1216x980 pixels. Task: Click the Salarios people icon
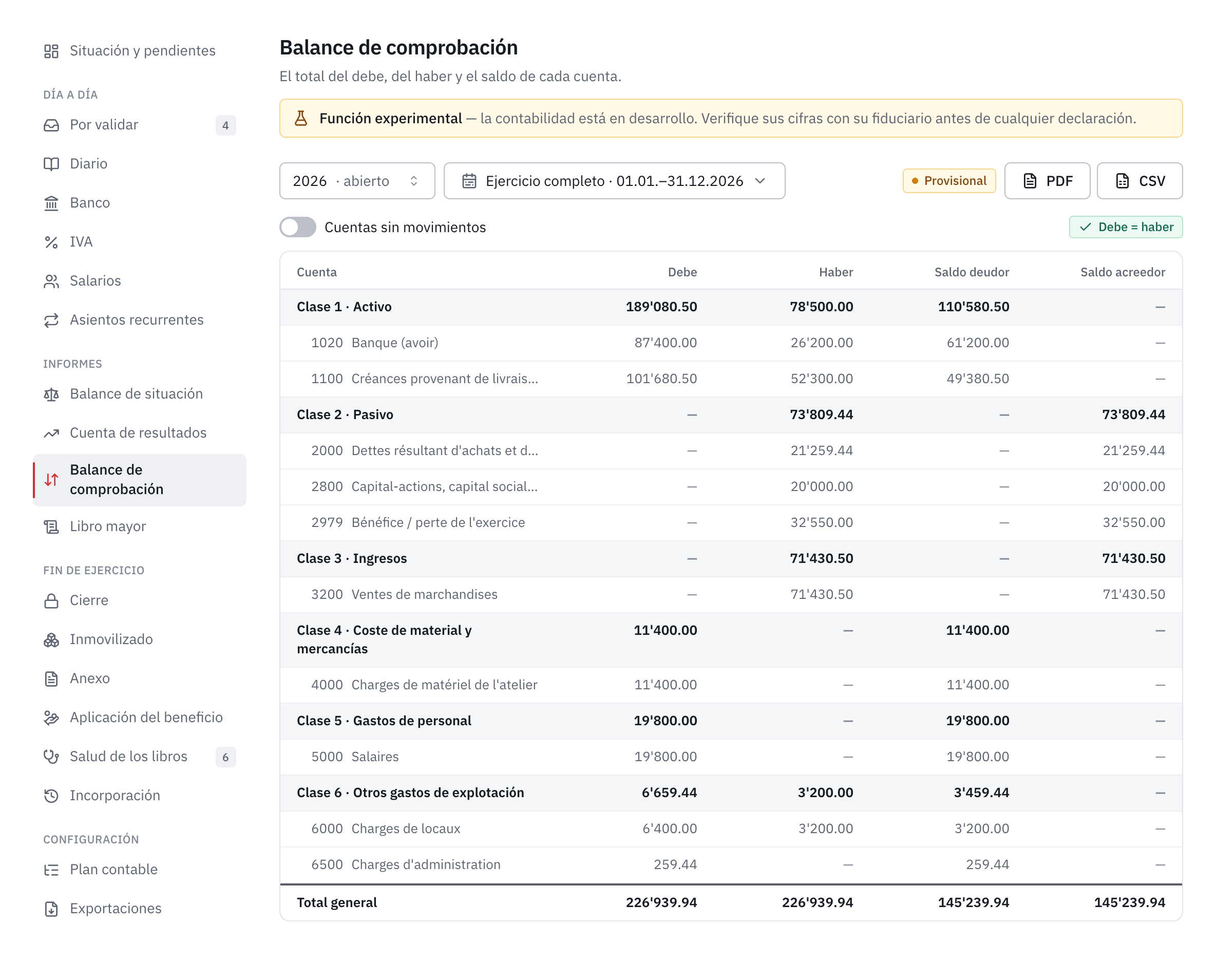click(x=51, y=280)
